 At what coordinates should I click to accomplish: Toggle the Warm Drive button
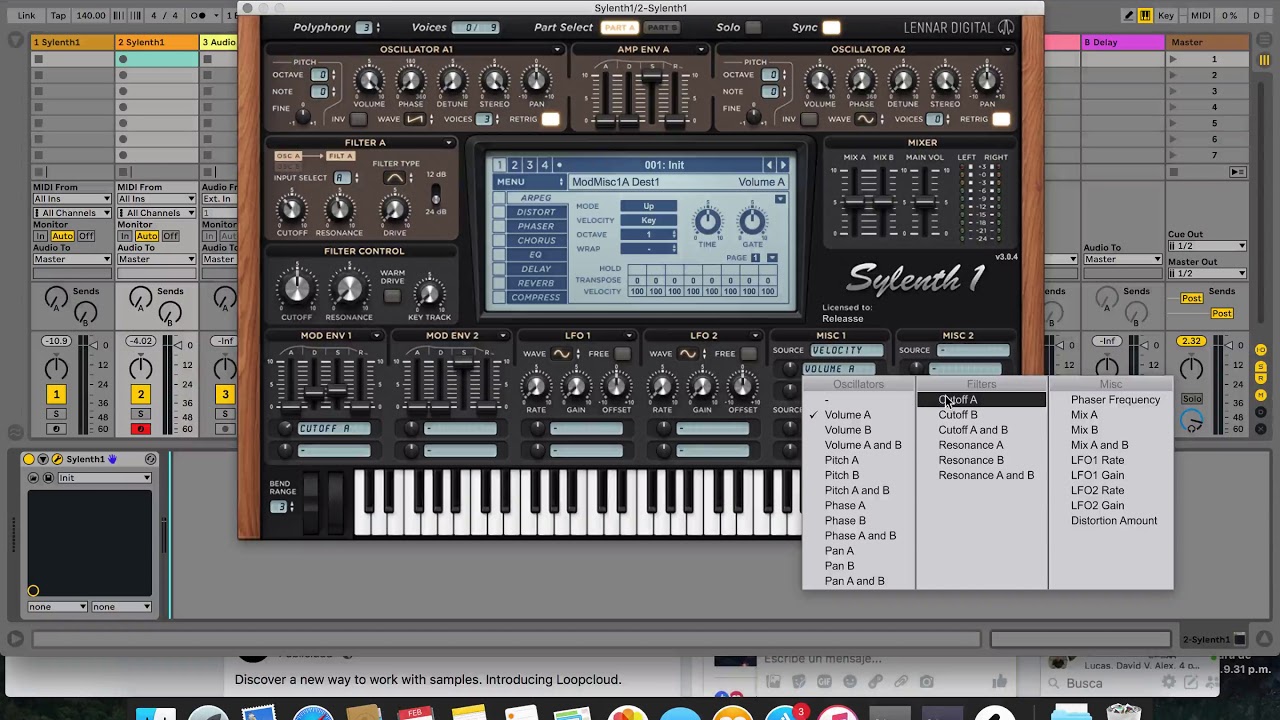(392, 296)
